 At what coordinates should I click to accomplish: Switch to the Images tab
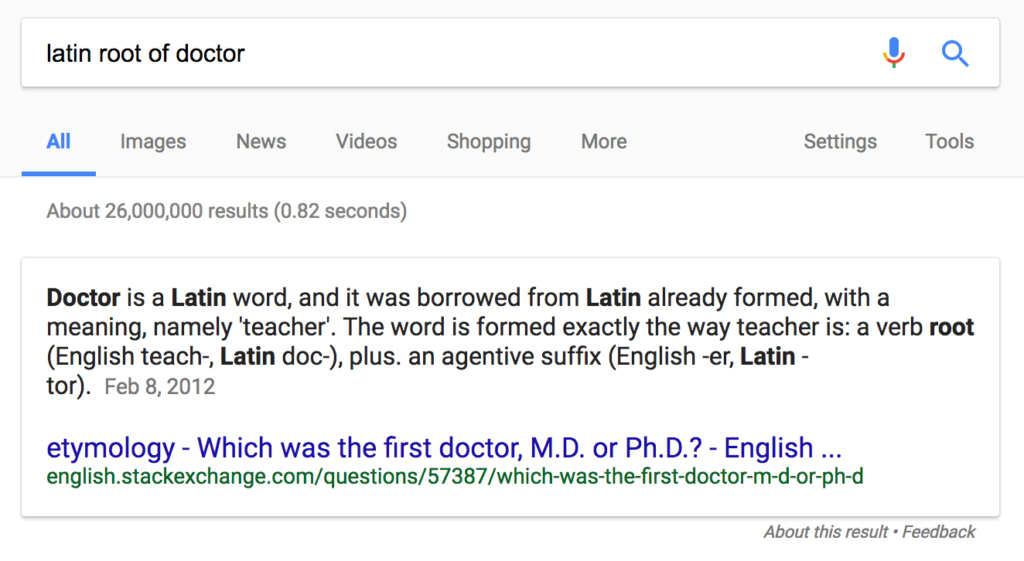(x=153, y=142)
